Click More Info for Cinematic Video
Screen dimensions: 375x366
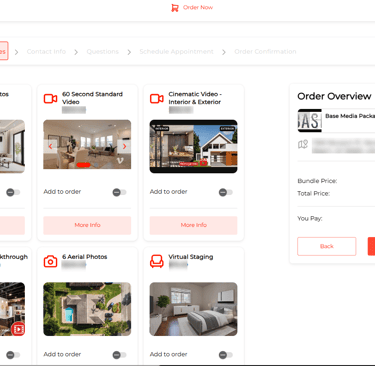coord(193,225)
